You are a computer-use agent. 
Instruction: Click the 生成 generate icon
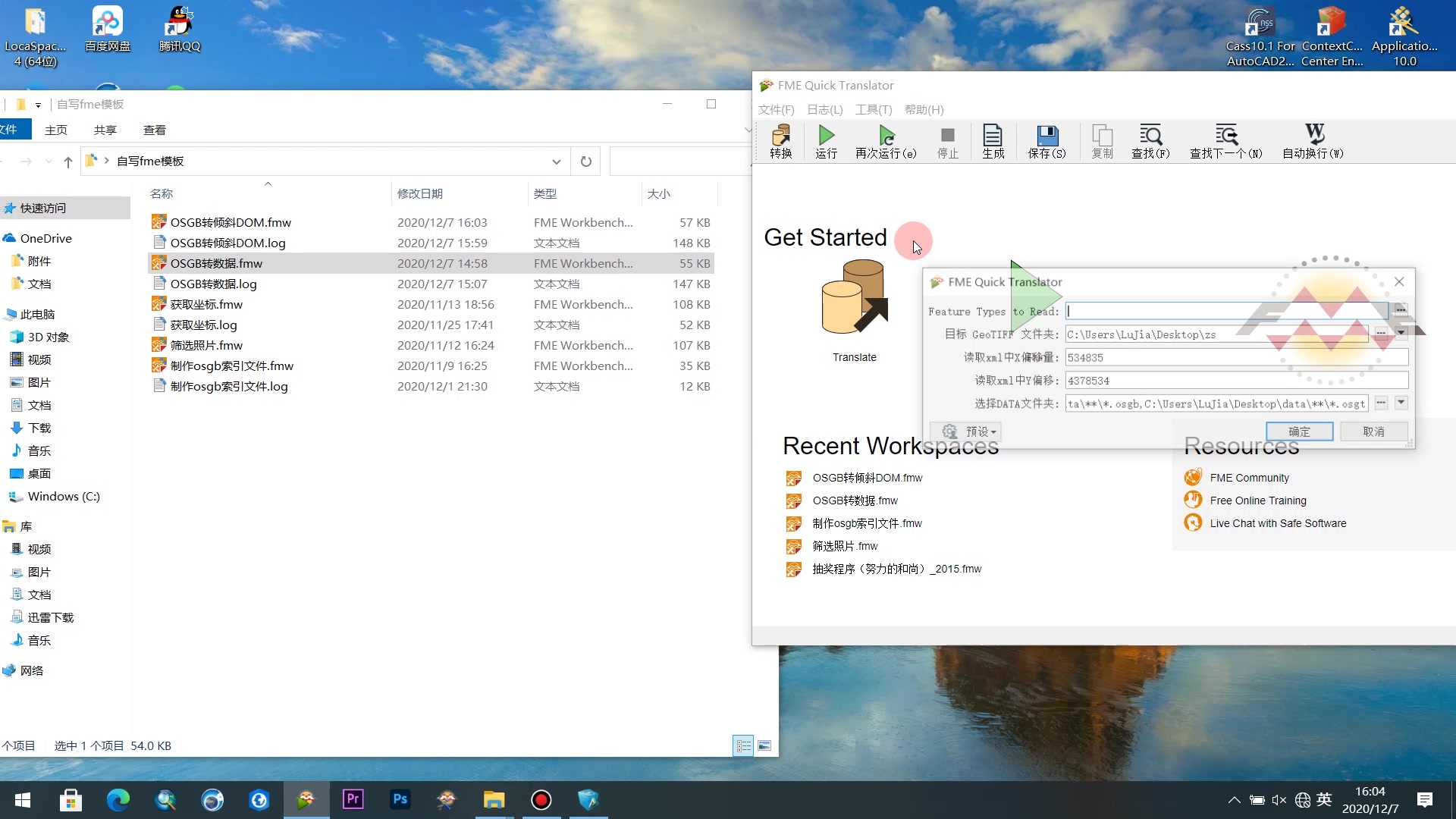tap(993, 141)
